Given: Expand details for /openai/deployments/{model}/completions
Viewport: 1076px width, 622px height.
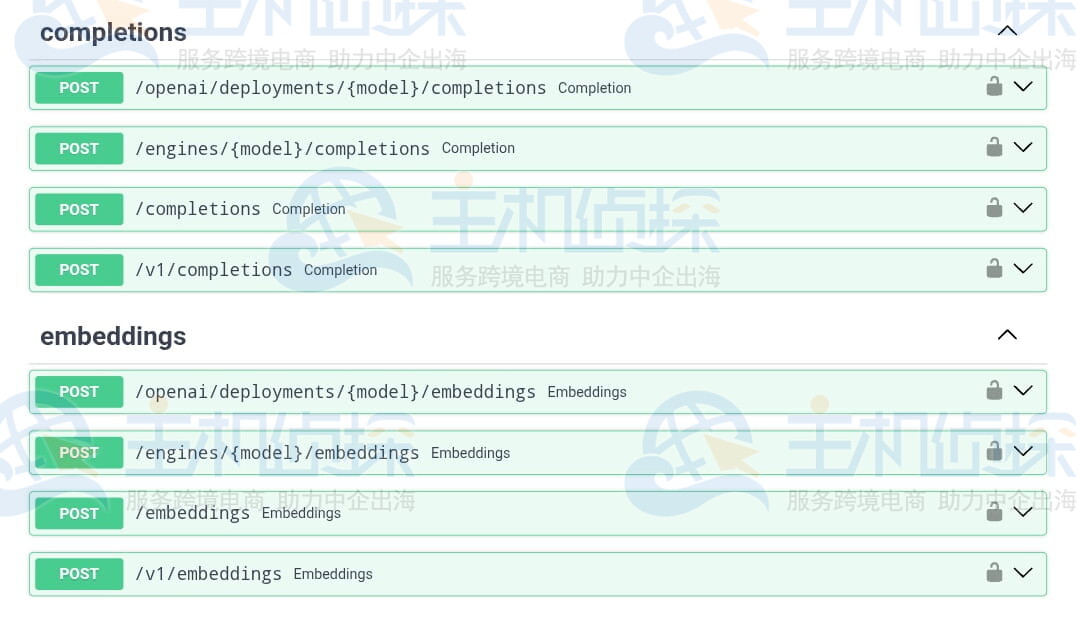Looking at the screenshot, I should click(x=1023, y=86).
